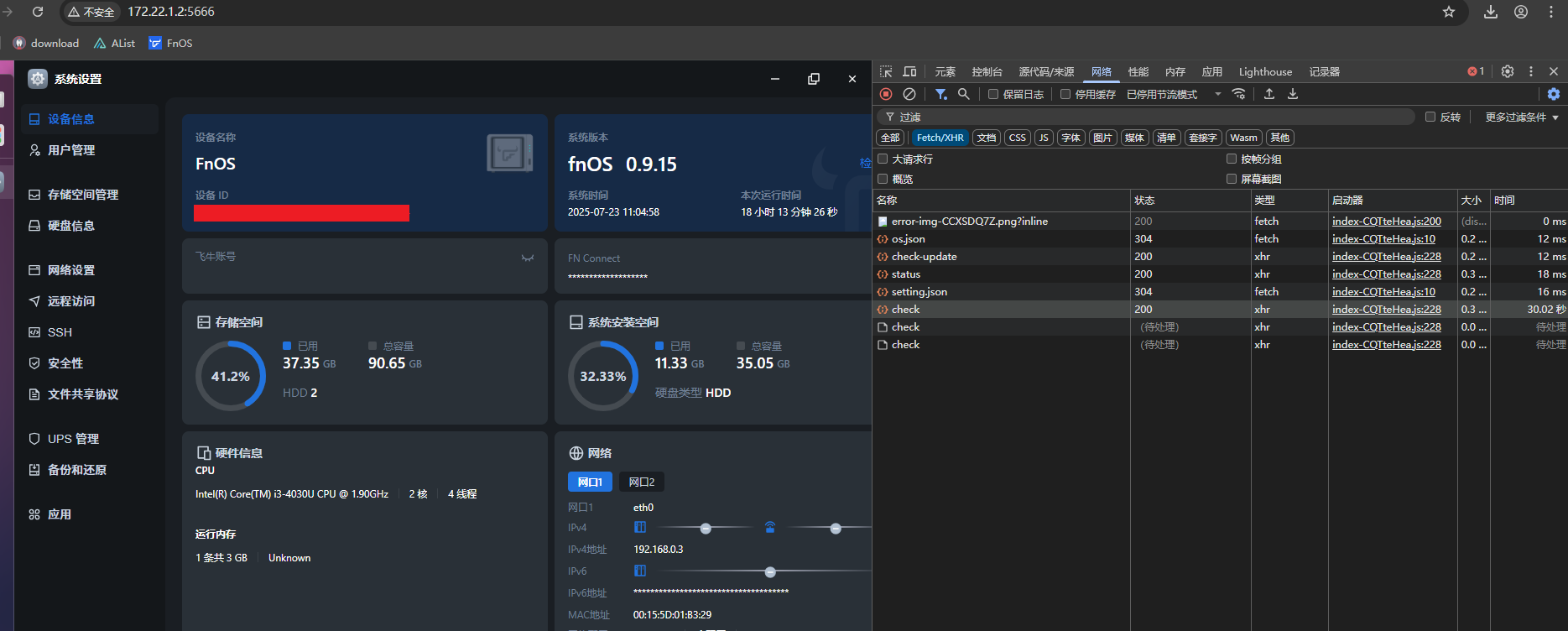The height and width of the screenshot is (631, 1568).
Task: Bookmark this page with star icon
Action: pyautogui.click(x=1449, y=12)
